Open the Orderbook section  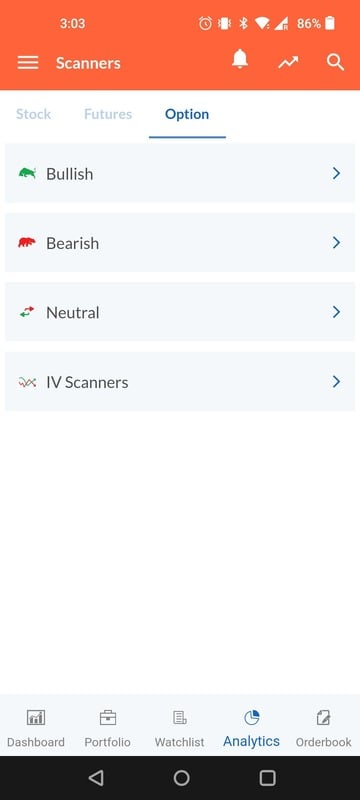click(324, 729)
